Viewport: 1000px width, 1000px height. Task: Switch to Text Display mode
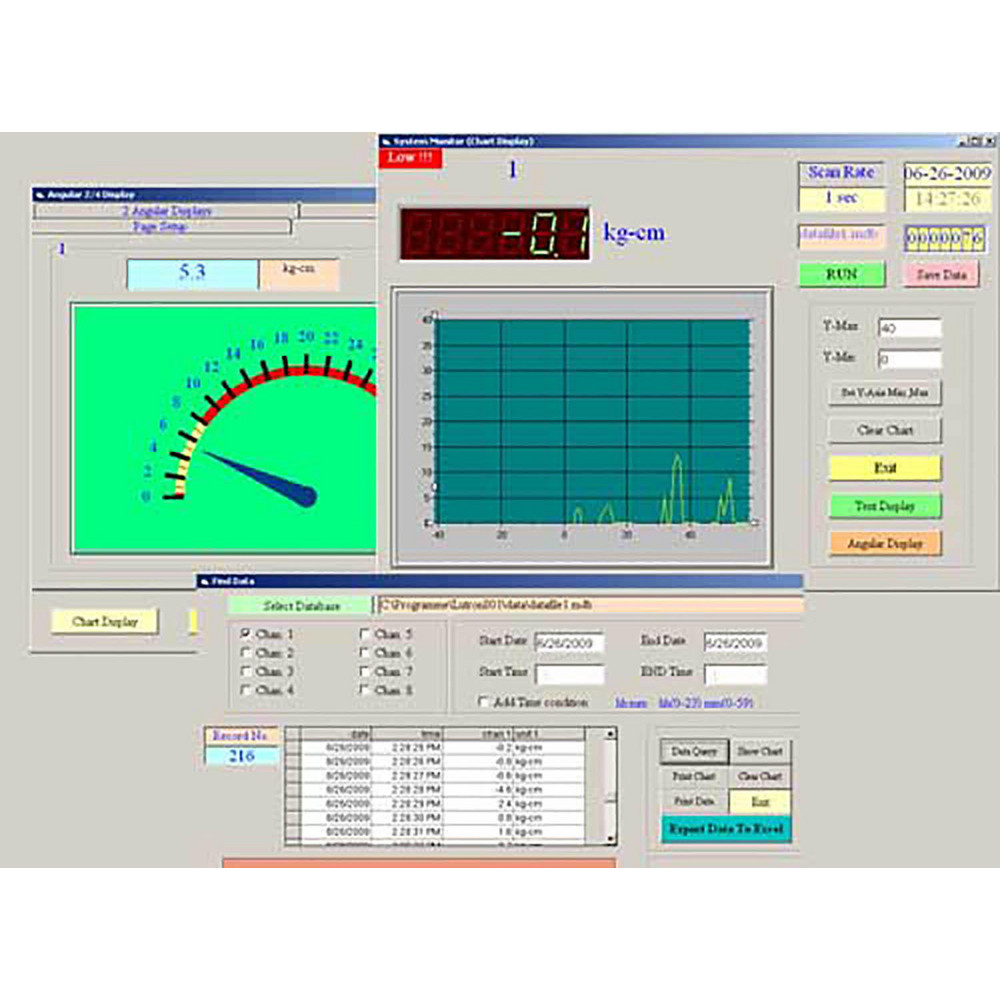(x=885, y=506)
